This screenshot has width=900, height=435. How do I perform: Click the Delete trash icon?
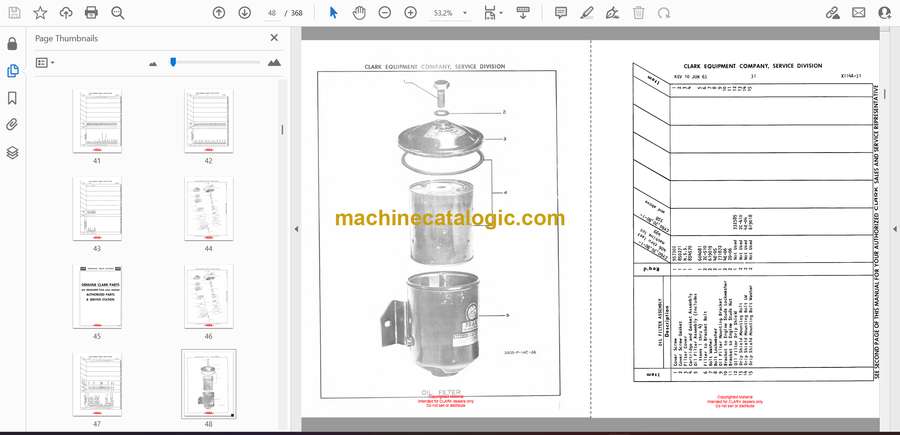click(638, 13)
